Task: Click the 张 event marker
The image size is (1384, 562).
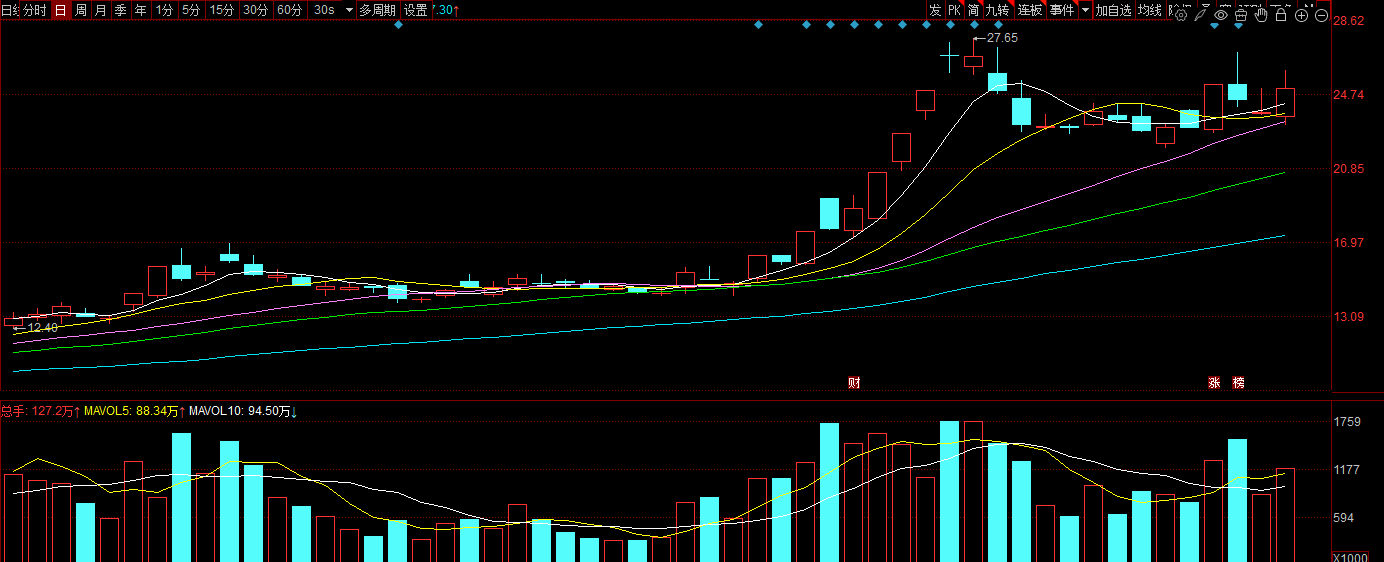Action: 1214,382
